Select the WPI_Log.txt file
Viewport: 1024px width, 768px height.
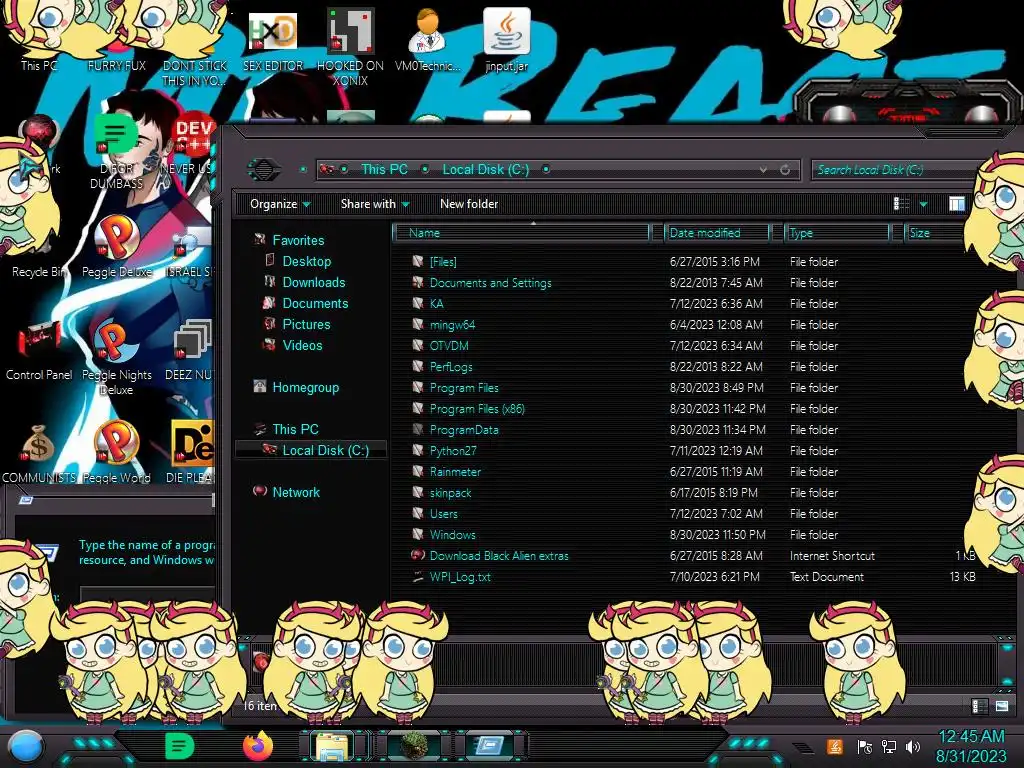pos(460,577)
